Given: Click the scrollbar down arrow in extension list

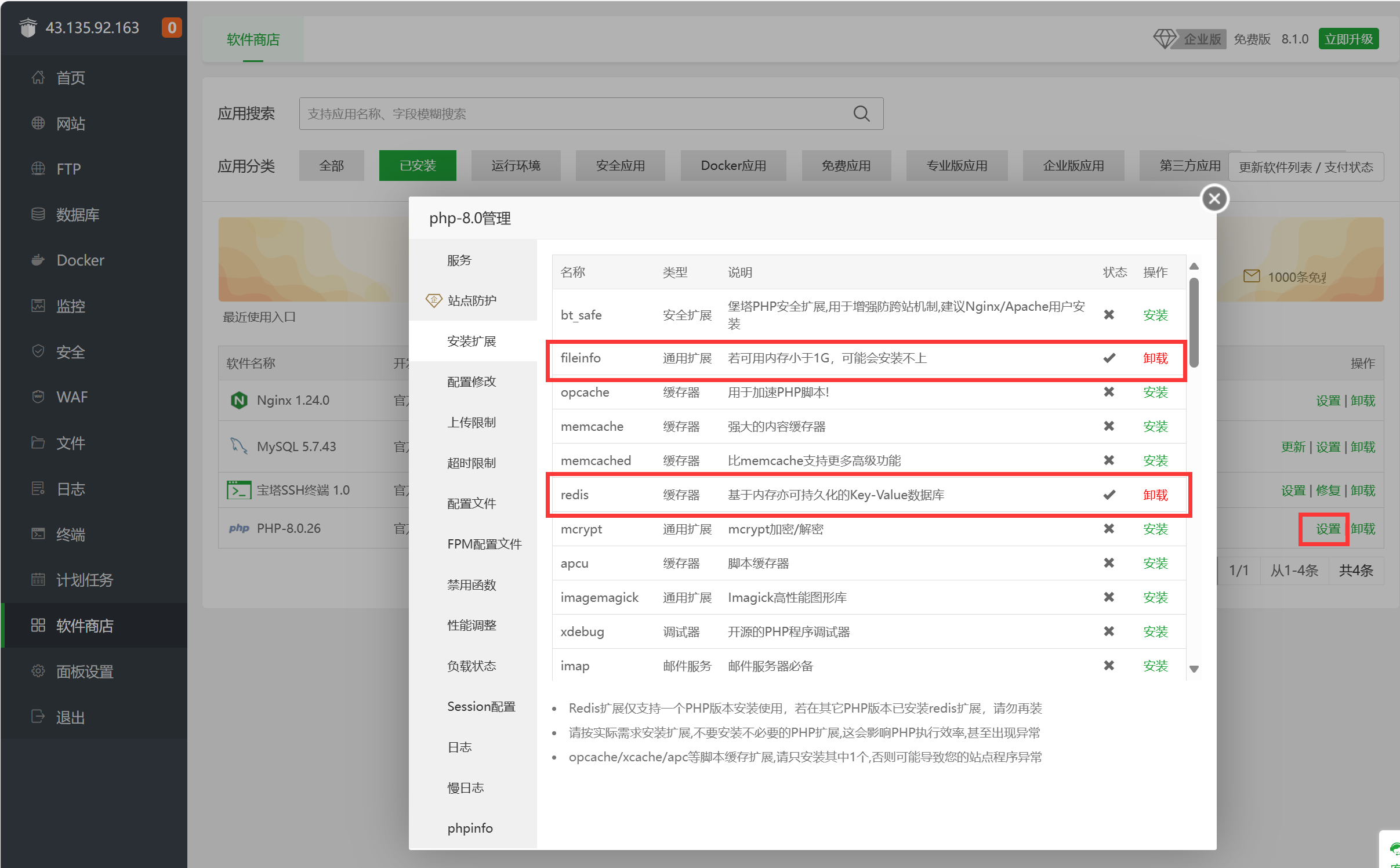Looking at the screenshot, I should pos(1194,669).
